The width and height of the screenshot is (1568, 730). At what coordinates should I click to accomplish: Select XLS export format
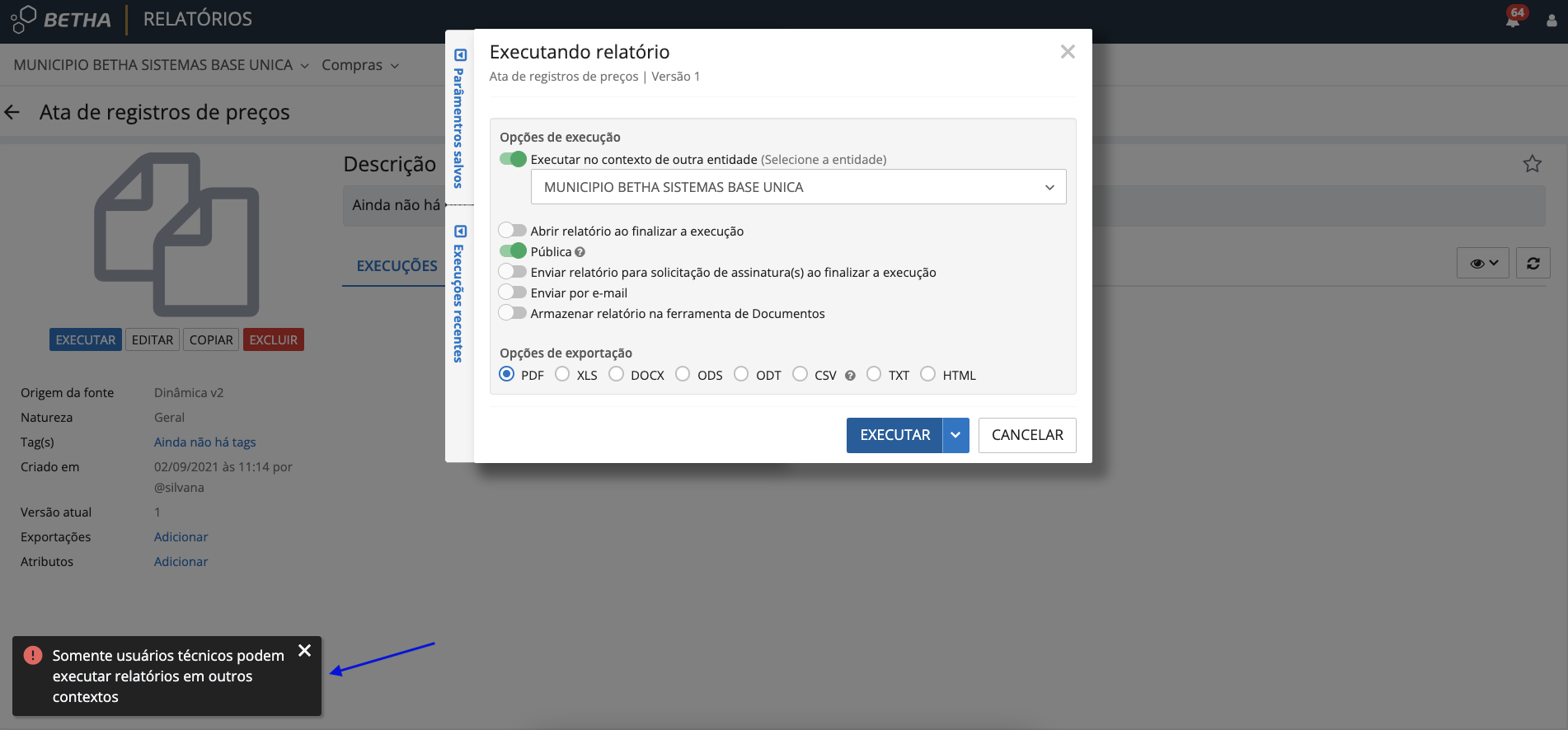tap(562, 375)
